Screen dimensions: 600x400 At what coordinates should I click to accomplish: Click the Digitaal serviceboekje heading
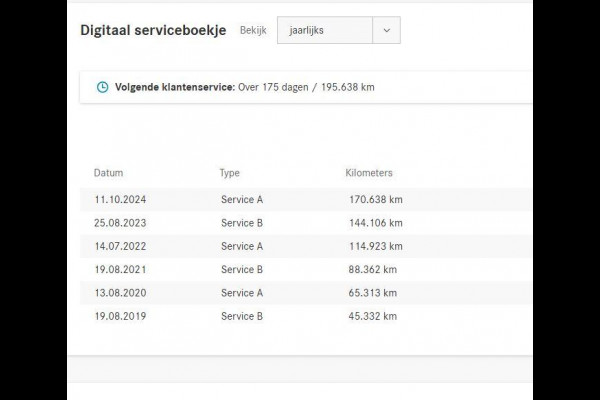(x=153, y=30)
